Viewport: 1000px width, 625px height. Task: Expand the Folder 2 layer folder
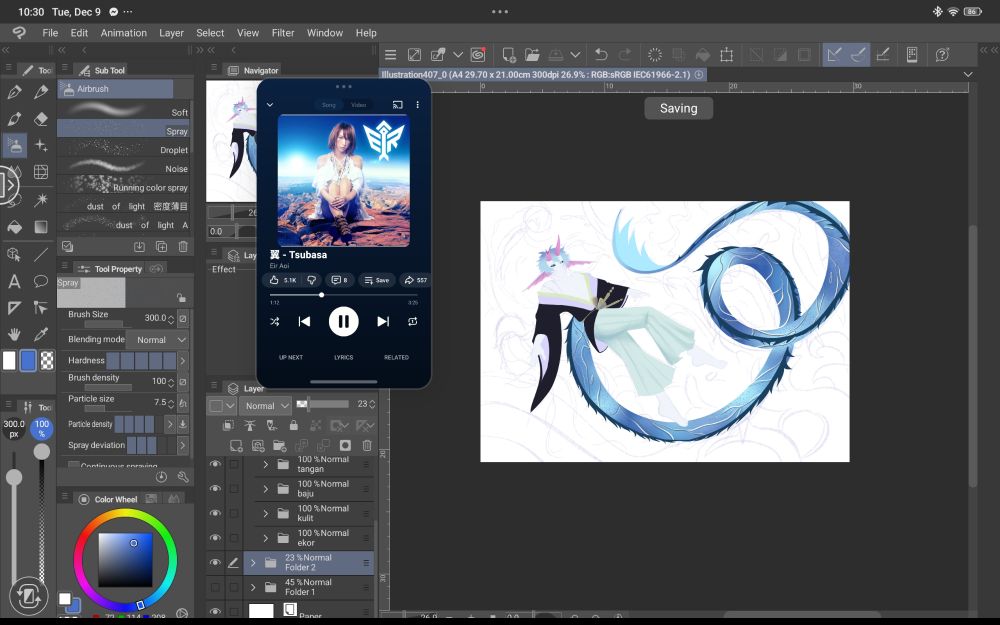pyautogui.click(x=253, y=563)
